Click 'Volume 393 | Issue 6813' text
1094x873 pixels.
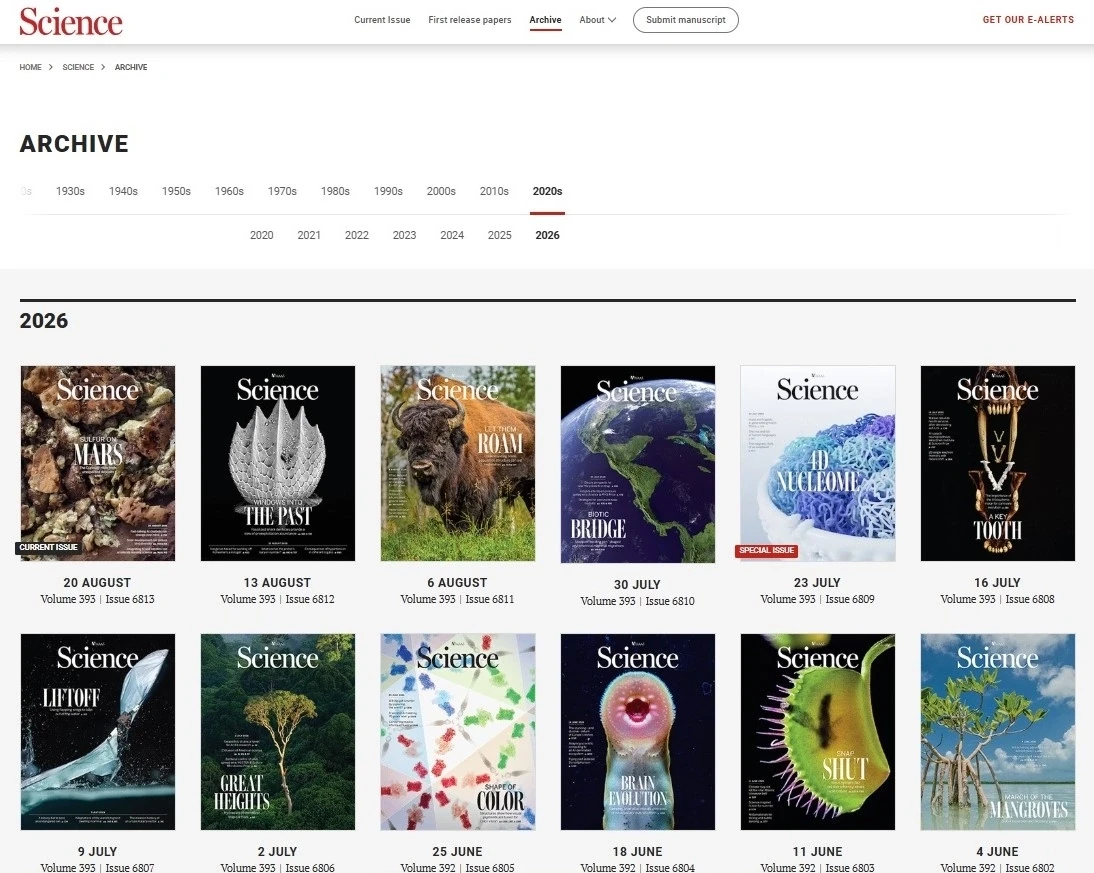[x=97, y=599]
